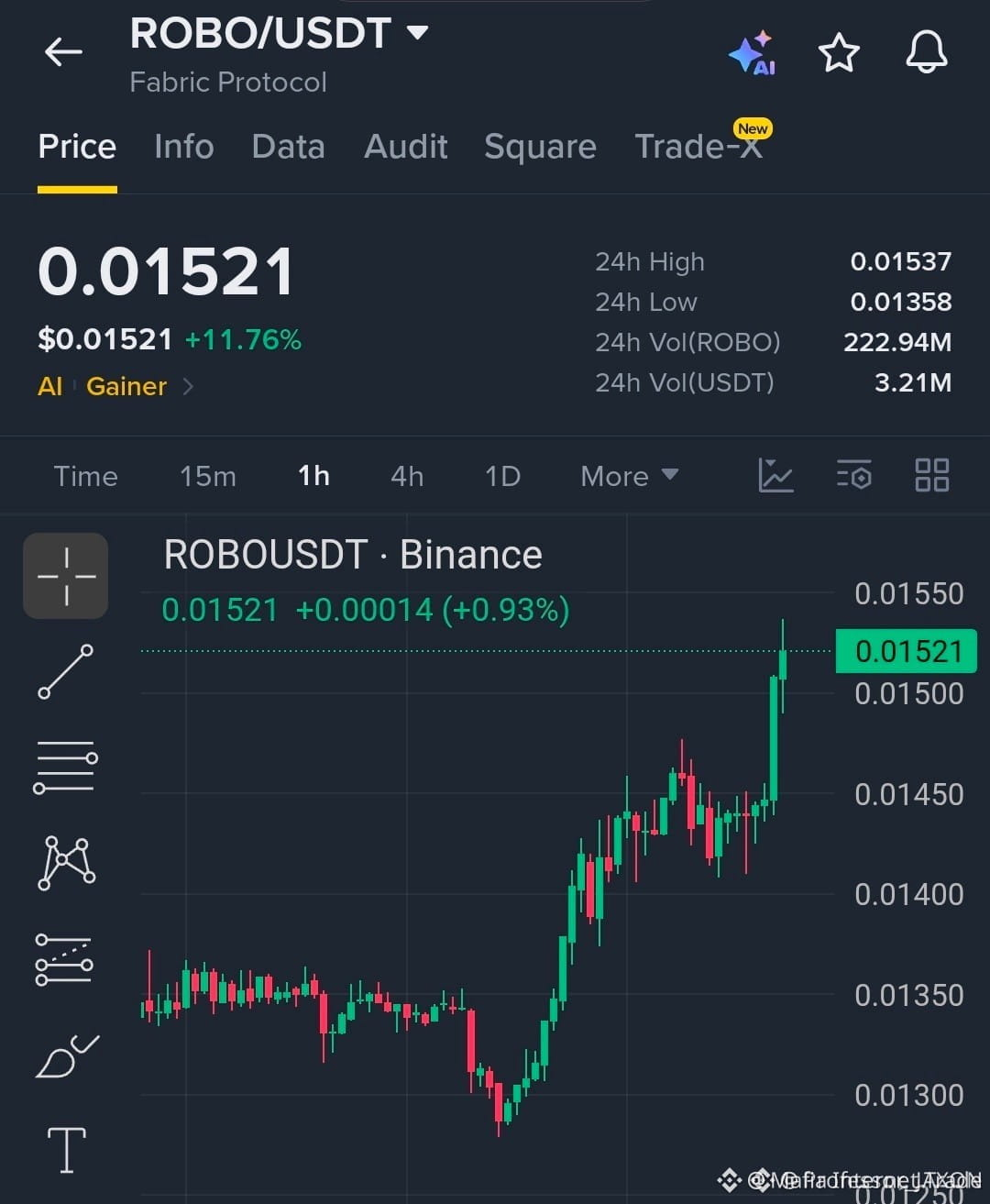Tap the green 0.01521 price label
This screenshot has height=1204, width=990.
(907, 651)
